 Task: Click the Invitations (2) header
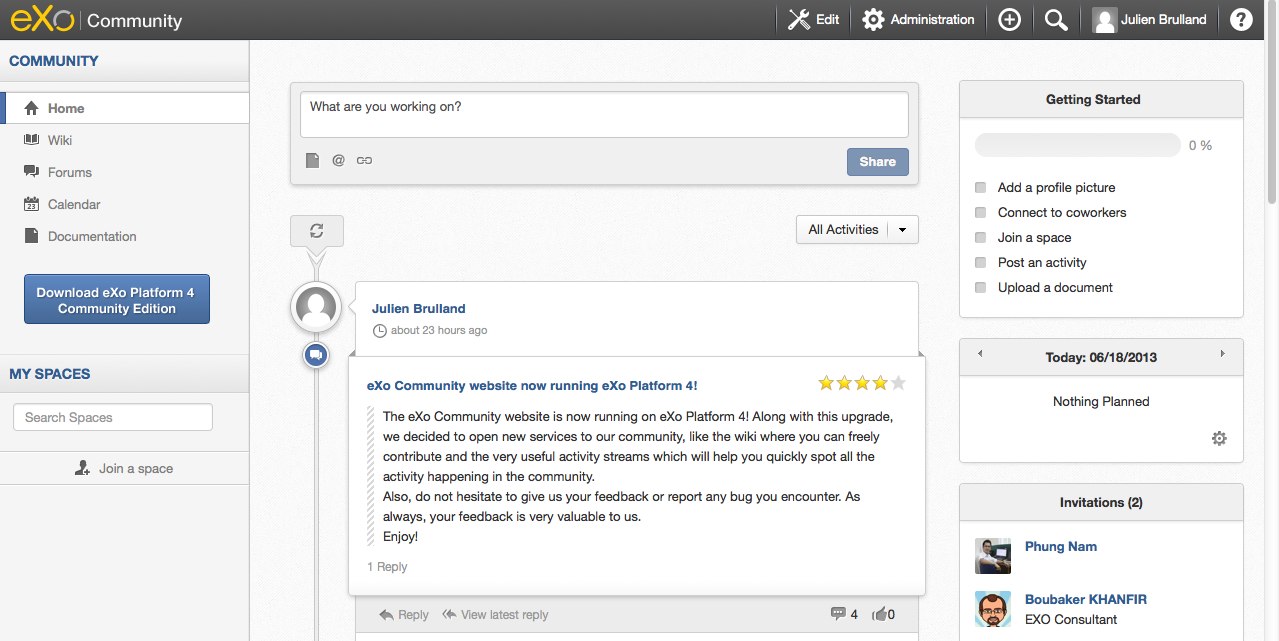(x=1101, y=502)
